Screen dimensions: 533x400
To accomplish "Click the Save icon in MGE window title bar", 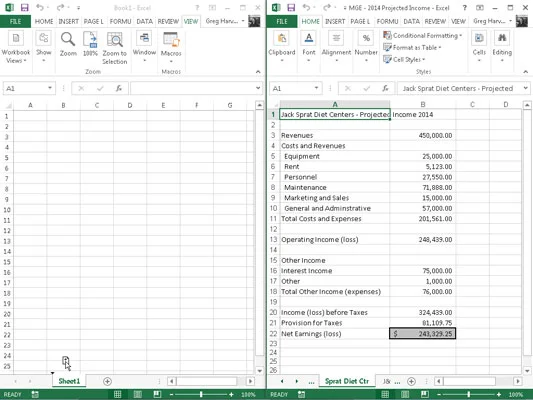I will pyautogui.click(x=291, y=7).
